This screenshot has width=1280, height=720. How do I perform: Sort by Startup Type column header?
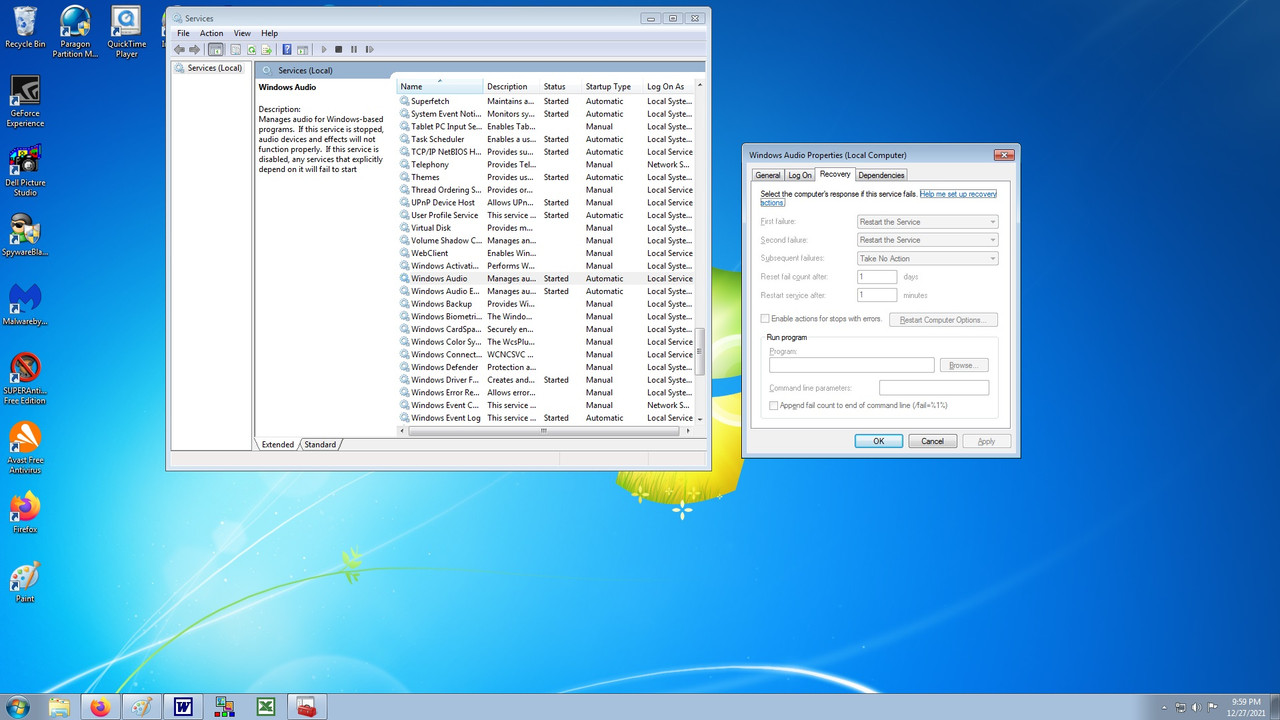pos(612,87)
